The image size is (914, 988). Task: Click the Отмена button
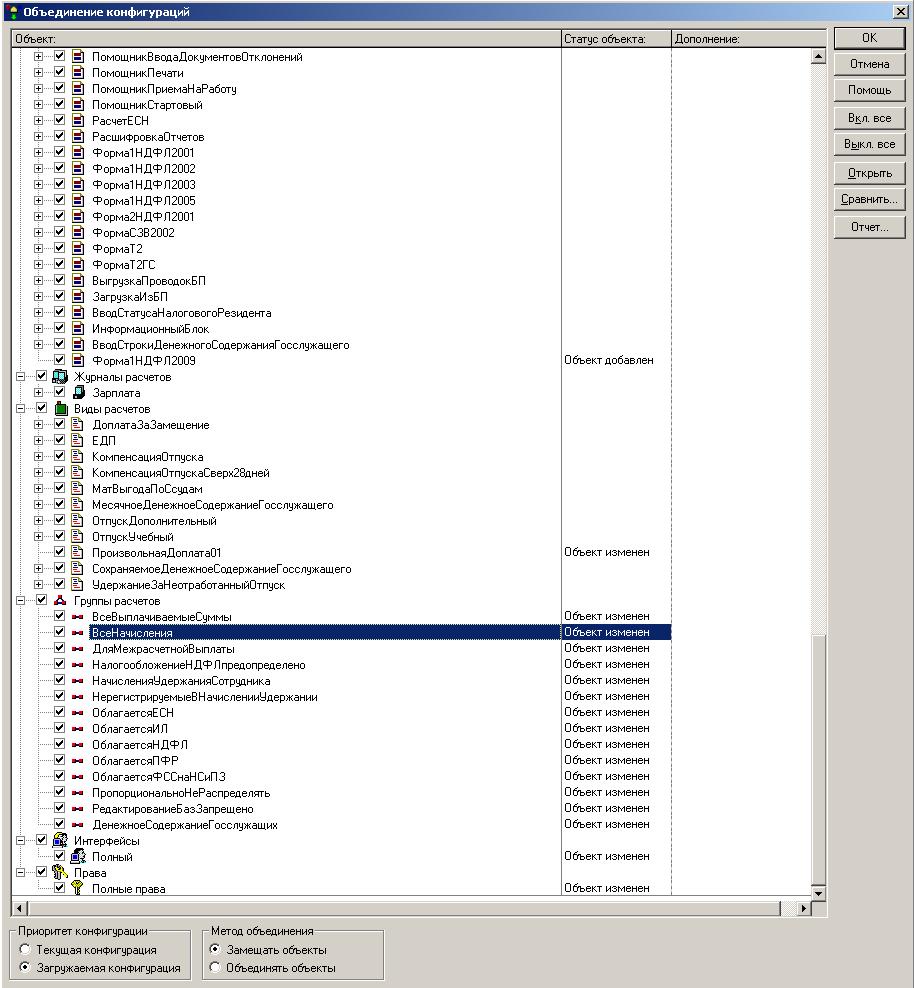(x=869, y=64)
